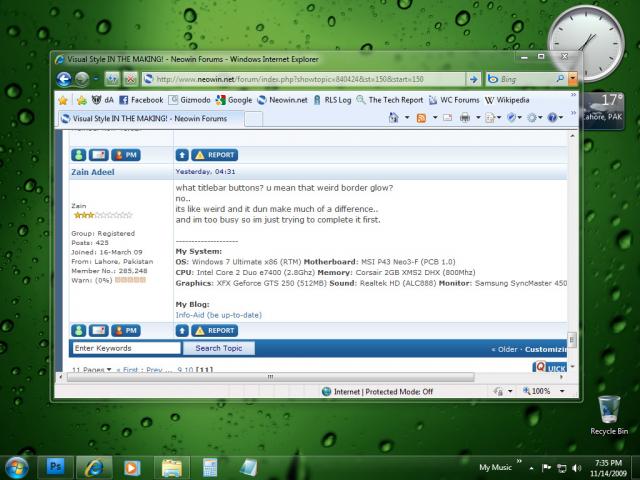Open the Info-Aid (be up-to-date) blog link
The image size is (640, 480).
(x=218, y=315)
